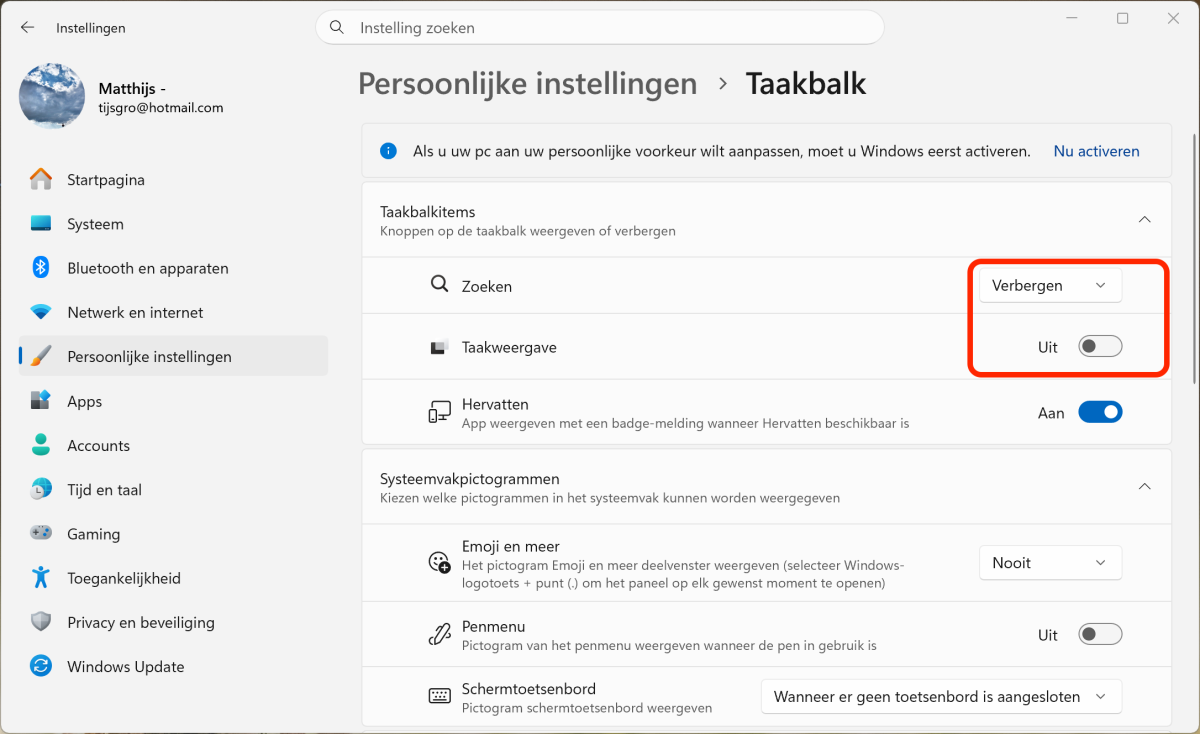Click the Nu activeren link
Image resolution: width=1200 pixels, height=734 pixels.
click(x=1096, y=152)
